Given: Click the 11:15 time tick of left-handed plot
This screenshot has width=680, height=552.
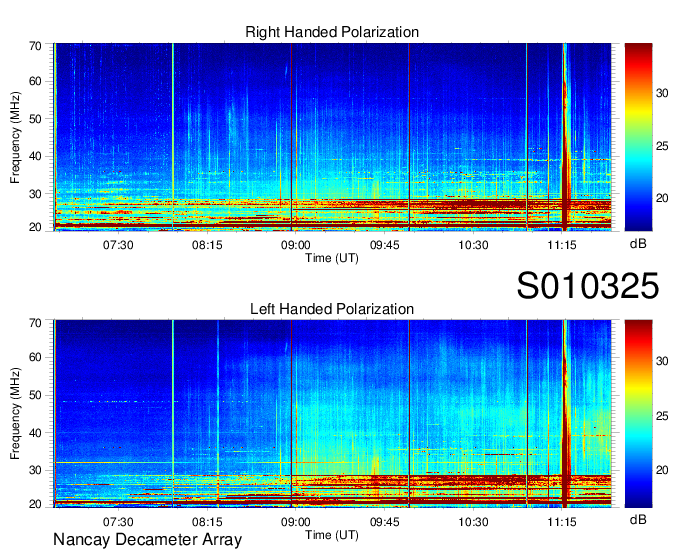Looking at the screenshot, I should point(562,522).
